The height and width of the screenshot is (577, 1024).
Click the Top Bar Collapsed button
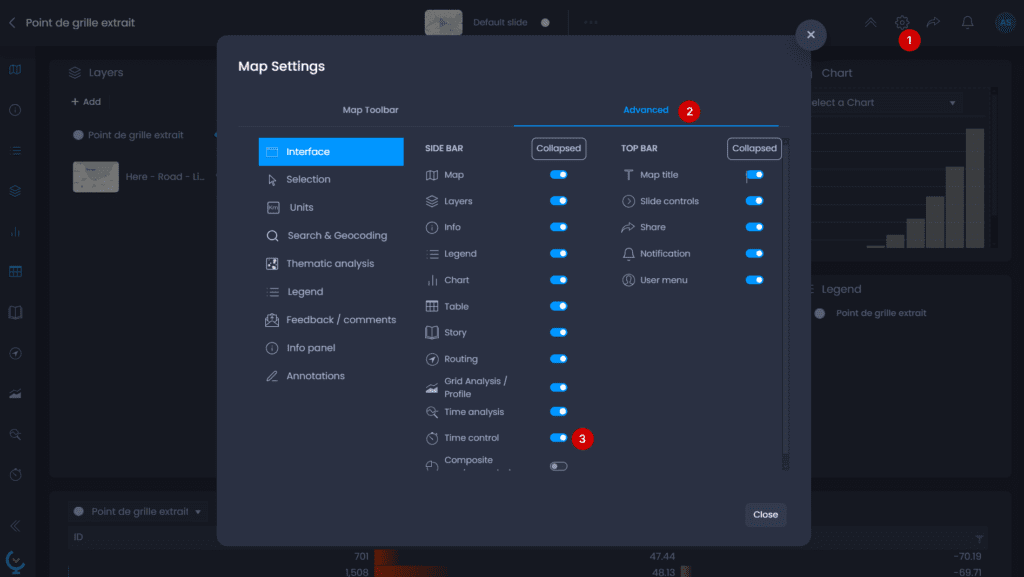(x=754, y=148)
